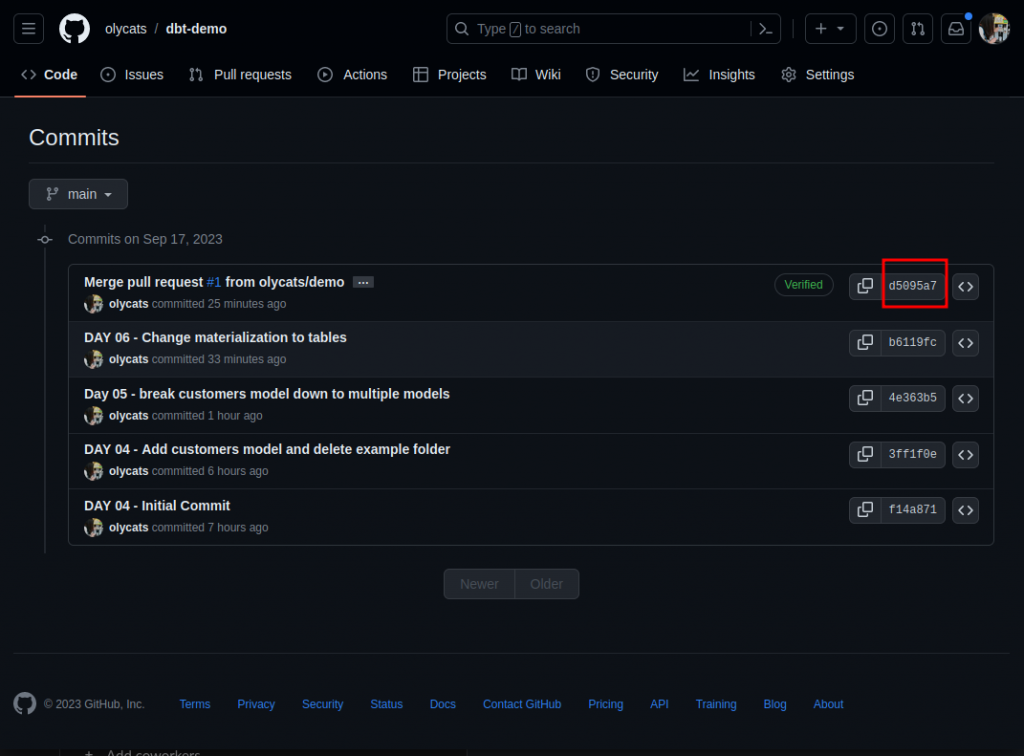The width and height of the screenshot is (1024, 756).
Task: Open the Training footer link
Action: click(716, 704)
